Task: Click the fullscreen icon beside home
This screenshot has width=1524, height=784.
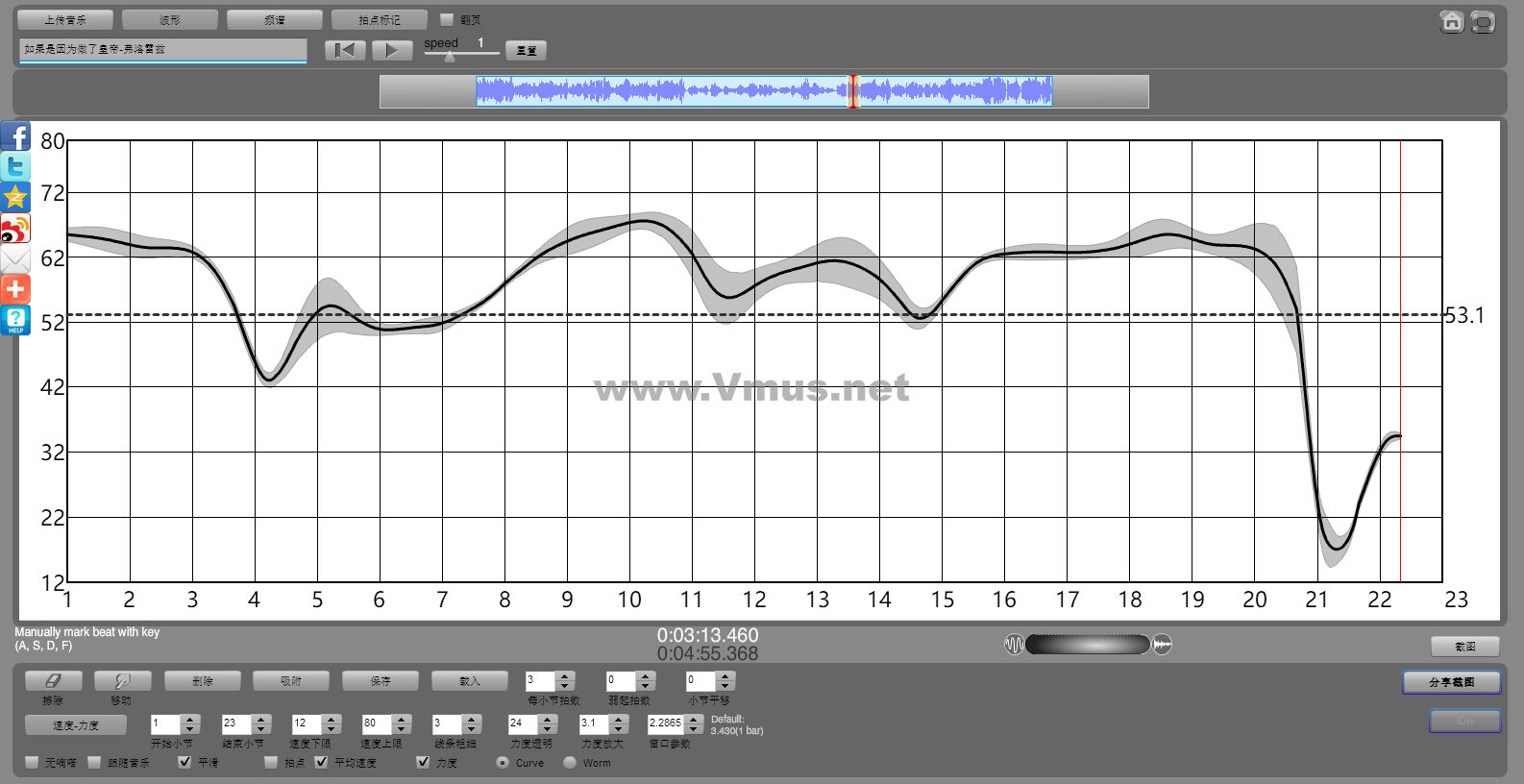Action: [1483, 21]
